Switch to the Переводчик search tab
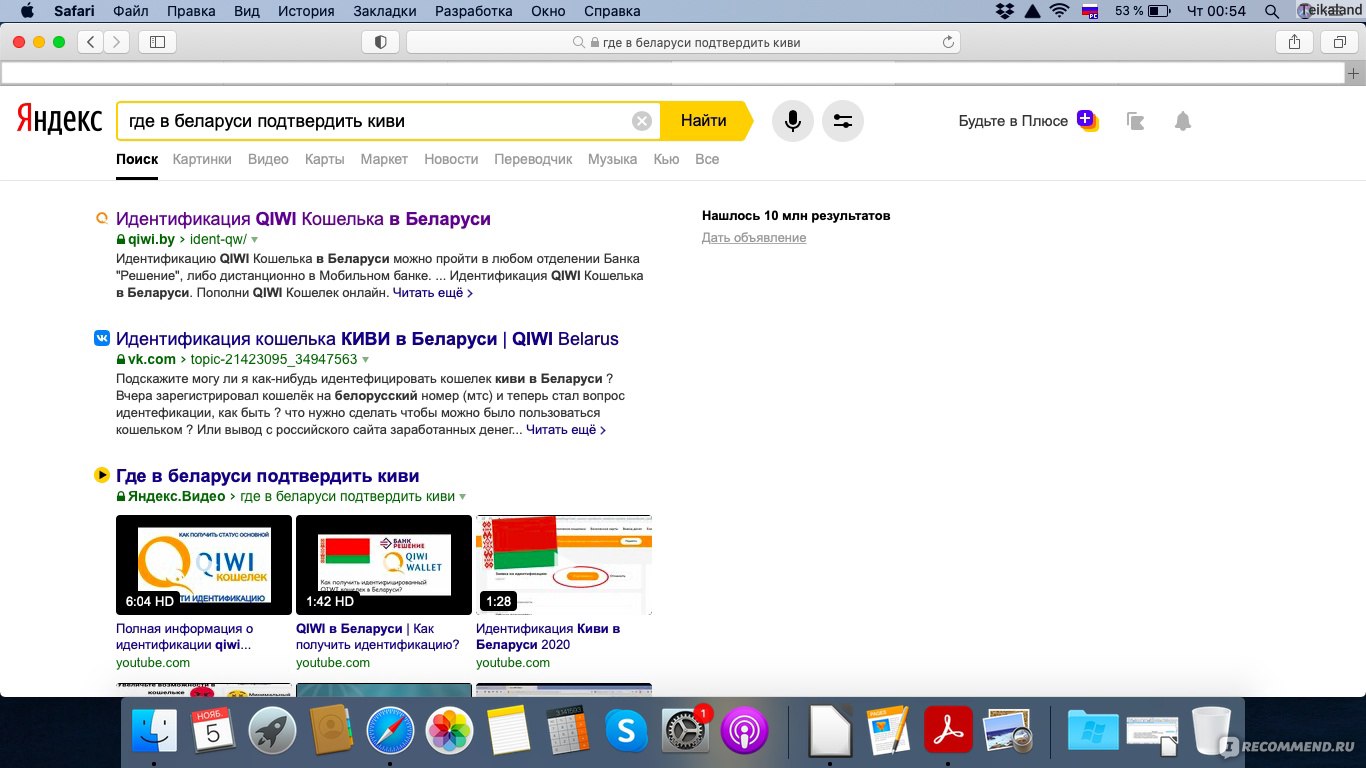The image size is (1366, 768). click(x=533, y=159)
